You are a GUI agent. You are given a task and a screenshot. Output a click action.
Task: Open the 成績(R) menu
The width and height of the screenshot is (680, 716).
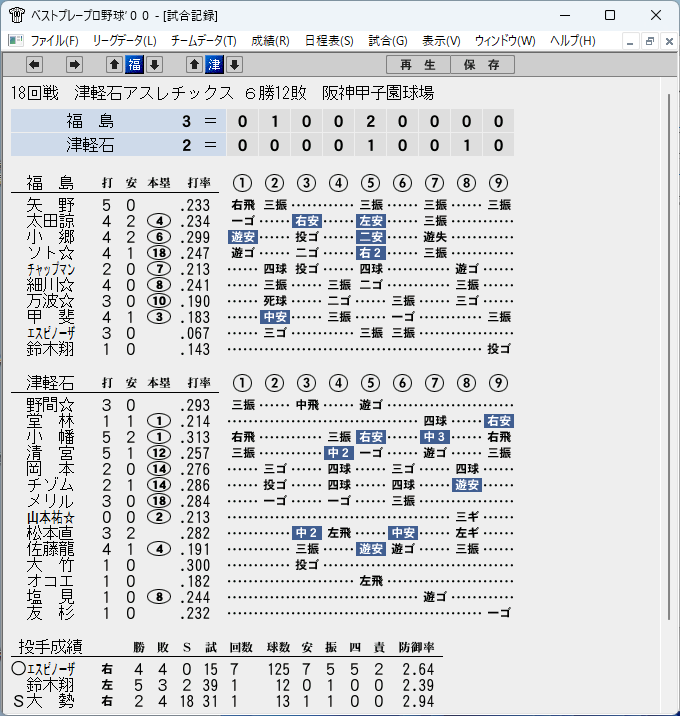pyautogui.click(x=270, y=41)
